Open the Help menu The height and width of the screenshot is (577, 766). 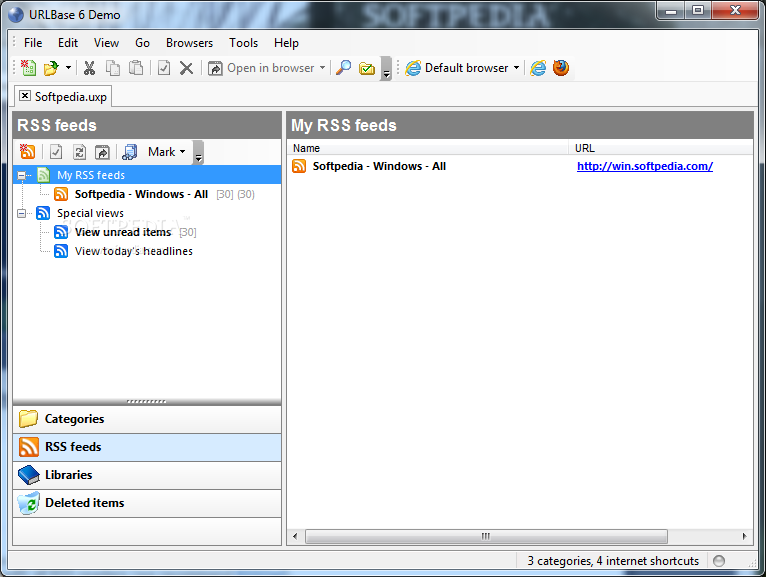point(286,43)
